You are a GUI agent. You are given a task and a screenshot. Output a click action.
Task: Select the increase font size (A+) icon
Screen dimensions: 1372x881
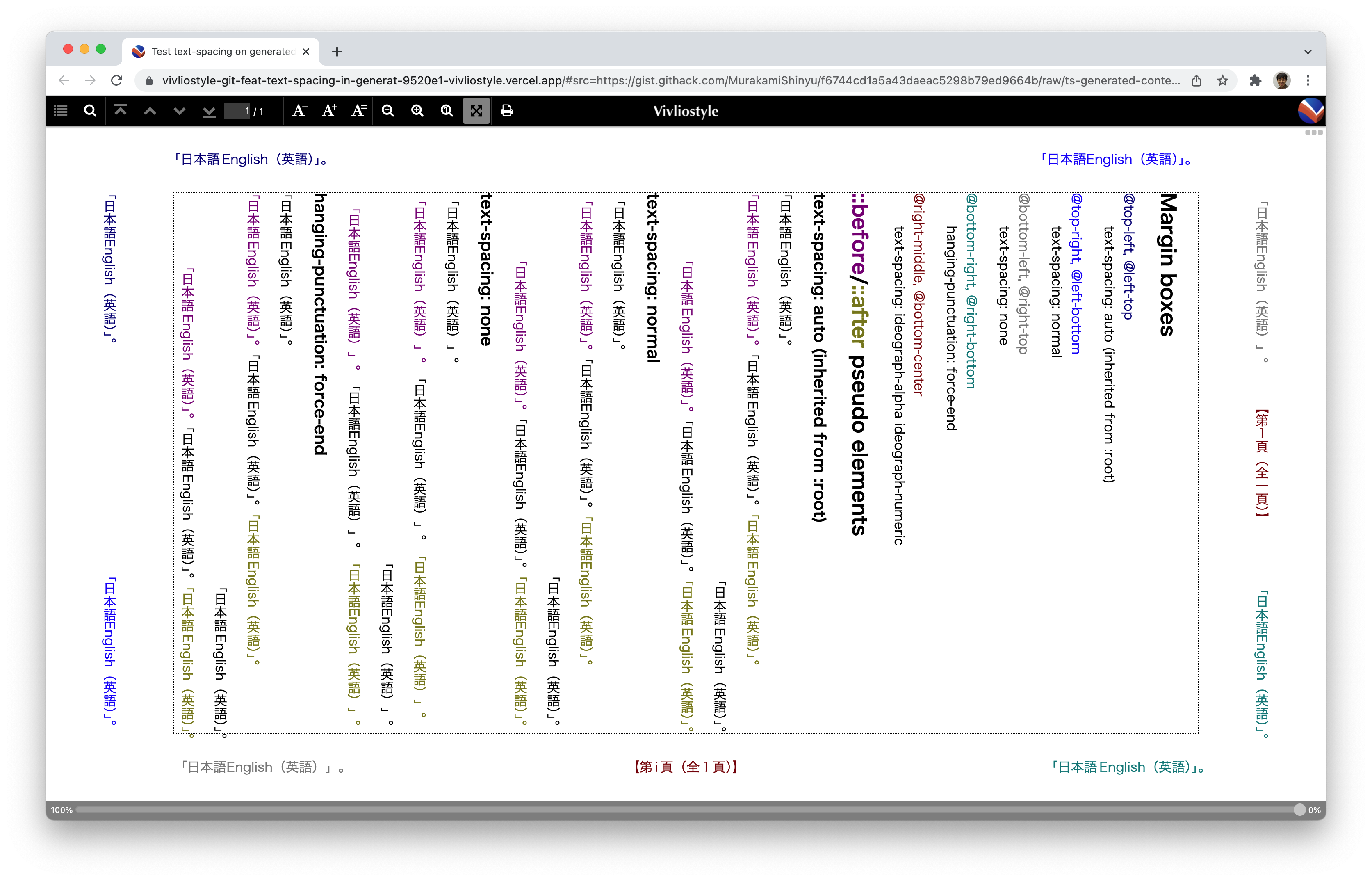pyautogui.click(x=329, y=110)
